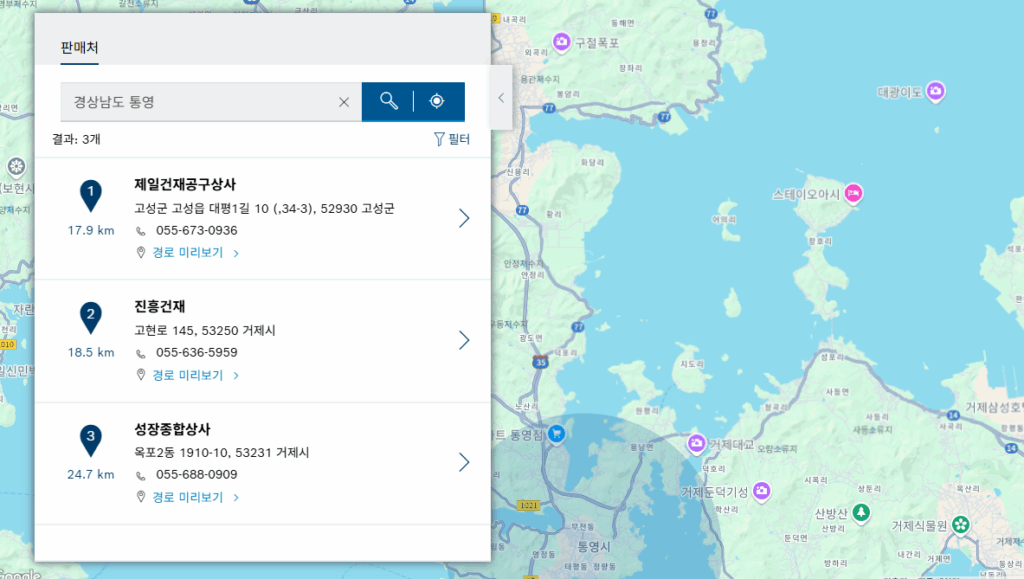
Task: Click the 제일건재공구상사 store name
Action: click(x=185, y=184)
